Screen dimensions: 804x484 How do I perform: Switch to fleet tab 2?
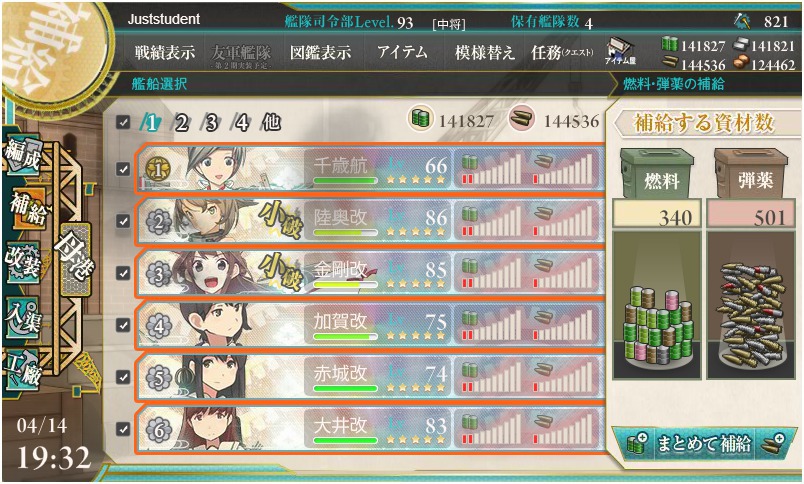coord(180,123)
